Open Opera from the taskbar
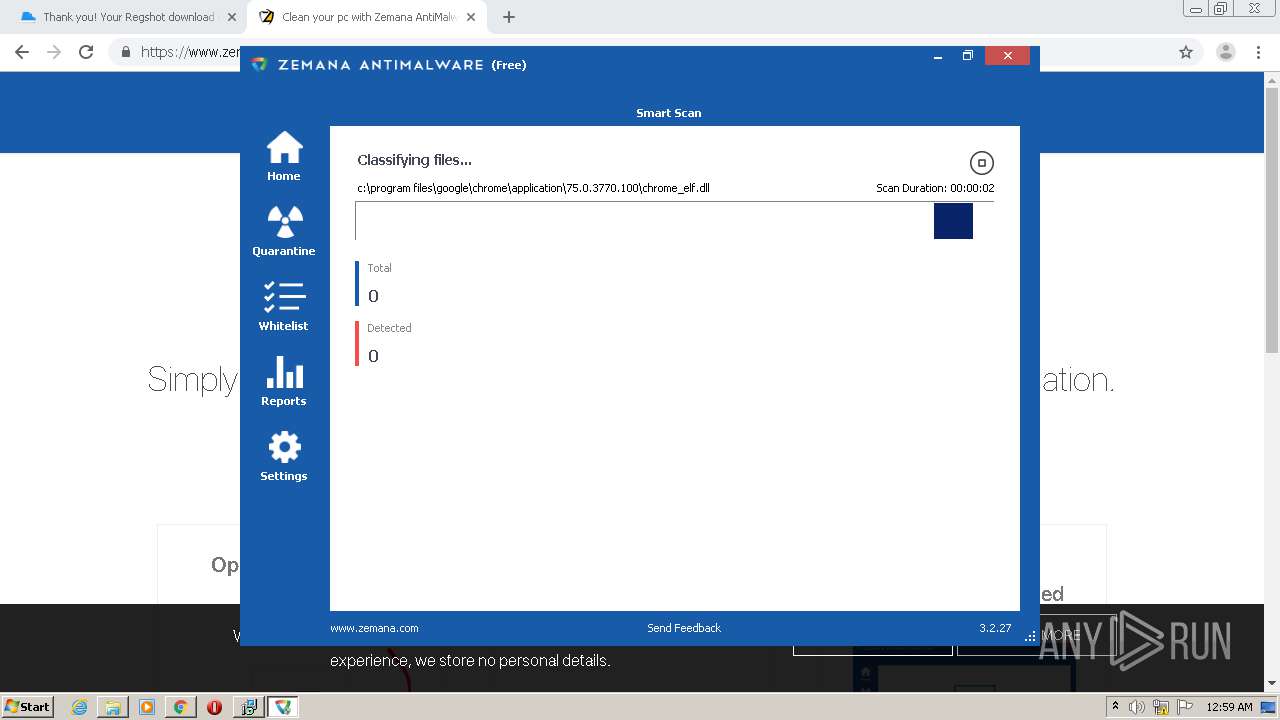The width and height of the screenshot is (1280, 720). click(x=214, y=707)
